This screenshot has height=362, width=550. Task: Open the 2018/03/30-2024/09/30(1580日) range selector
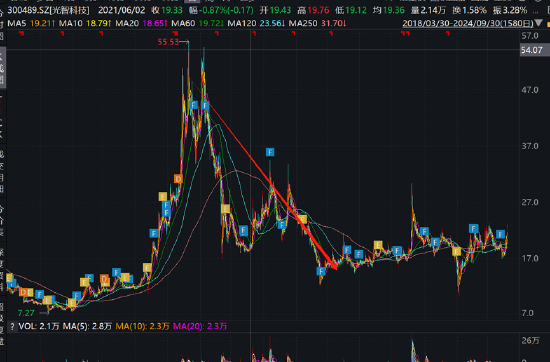click(x=468, y=24)
